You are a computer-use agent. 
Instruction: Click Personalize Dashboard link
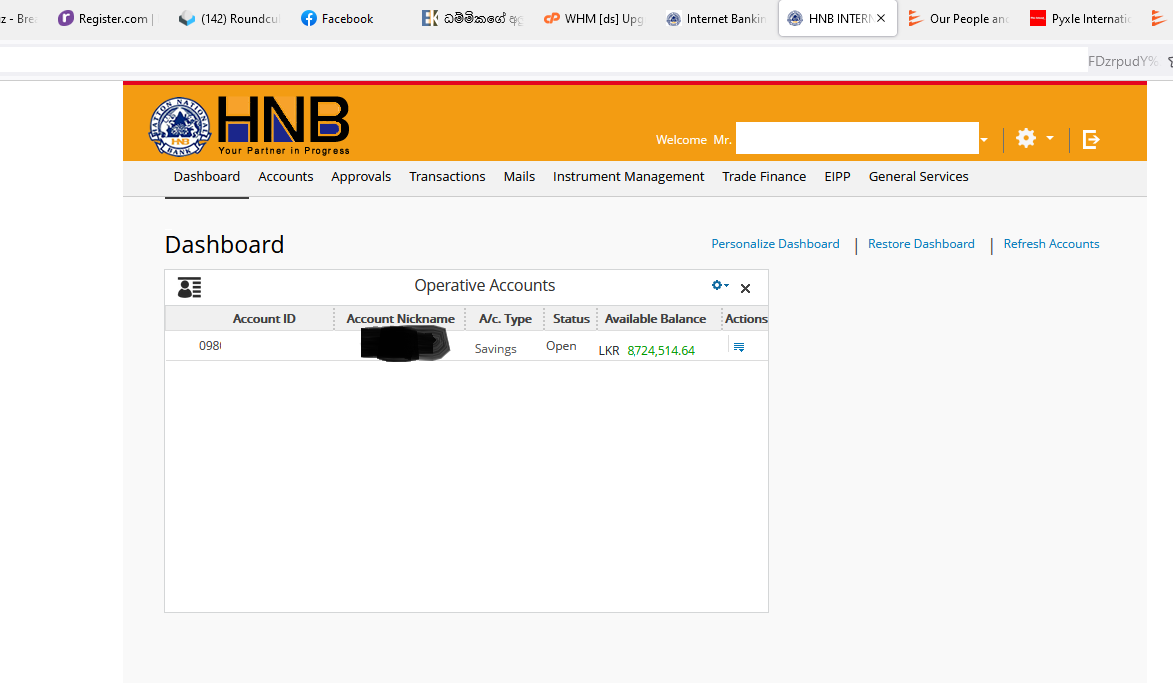775,244
